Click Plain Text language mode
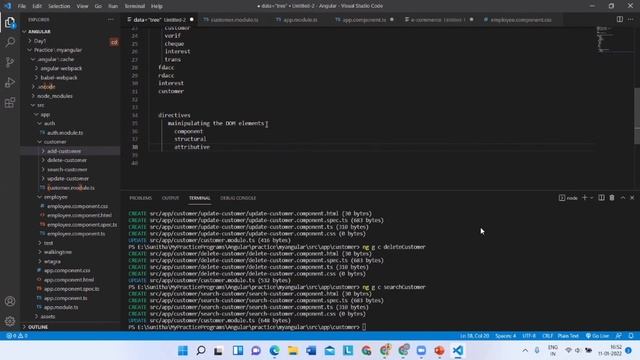The image size is (640, 360). 568,336
